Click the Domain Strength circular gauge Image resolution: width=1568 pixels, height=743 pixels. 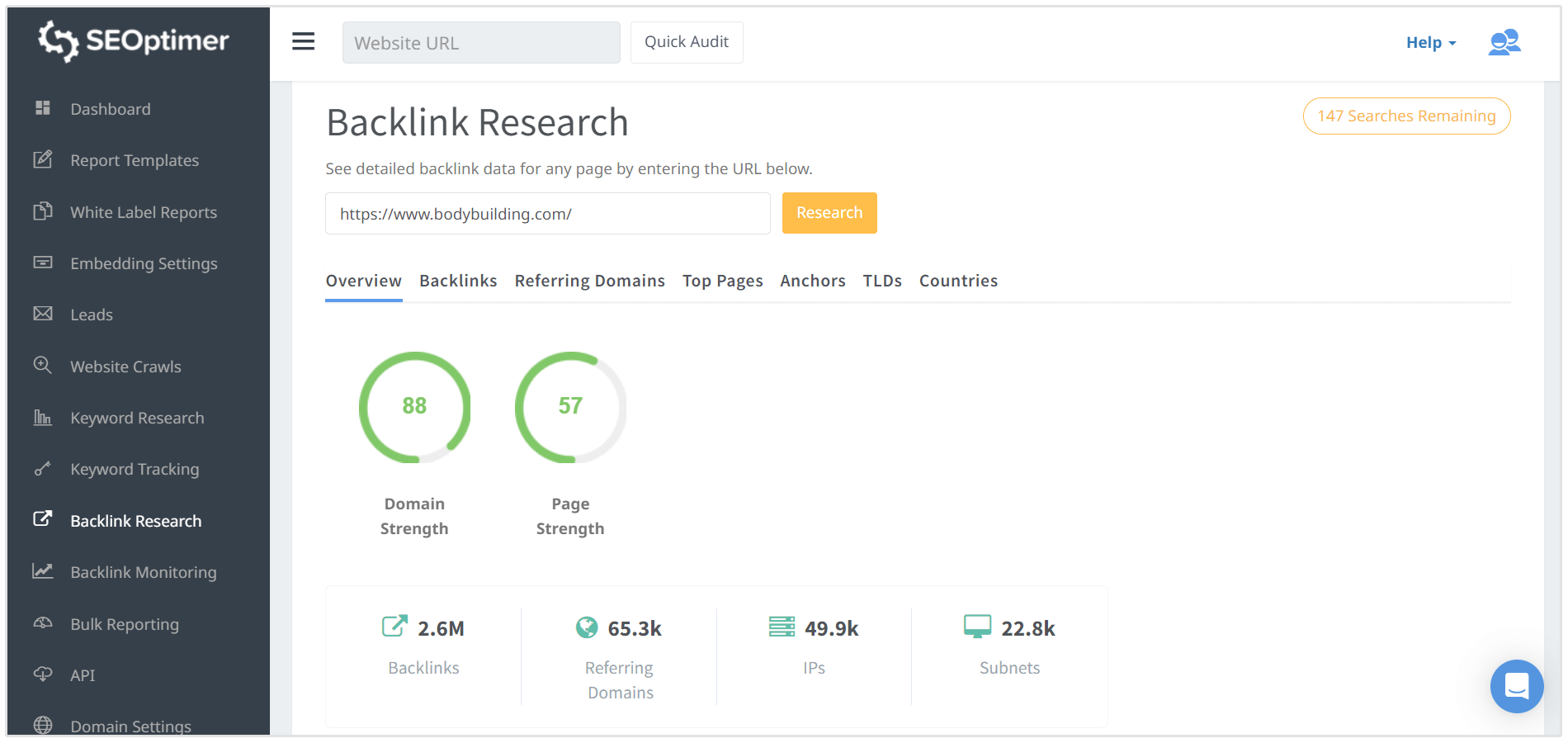pos(414,407)
